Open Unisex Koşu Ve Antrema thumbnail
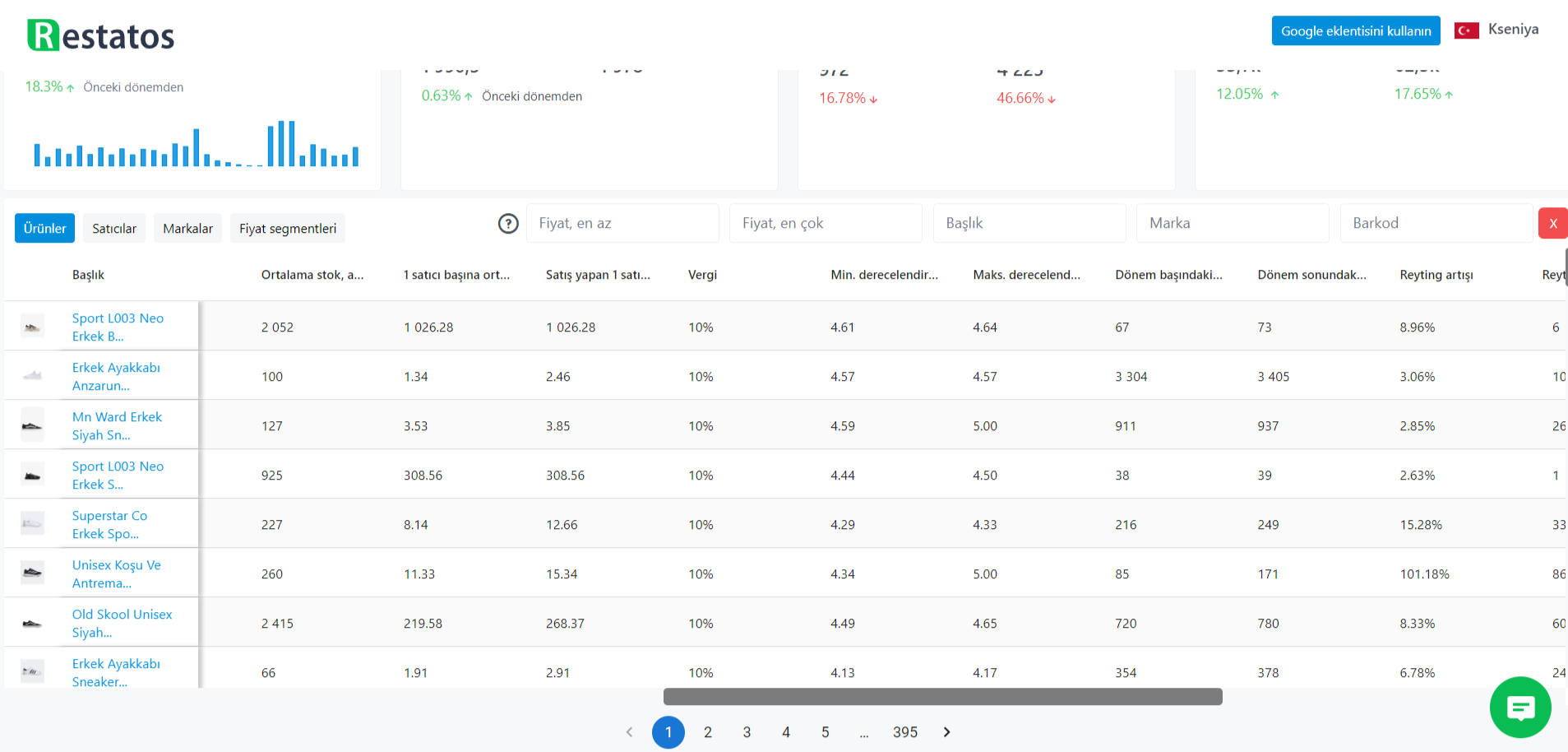 click(x=32, y=573)
